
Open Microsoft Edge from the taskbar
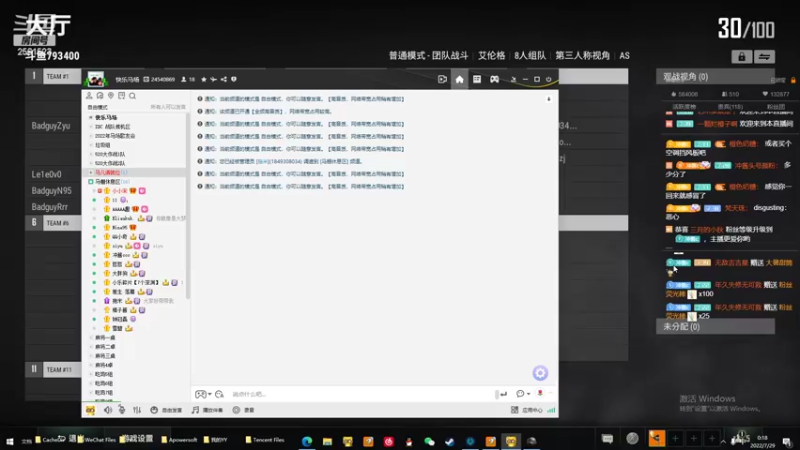tap(307, 441)
